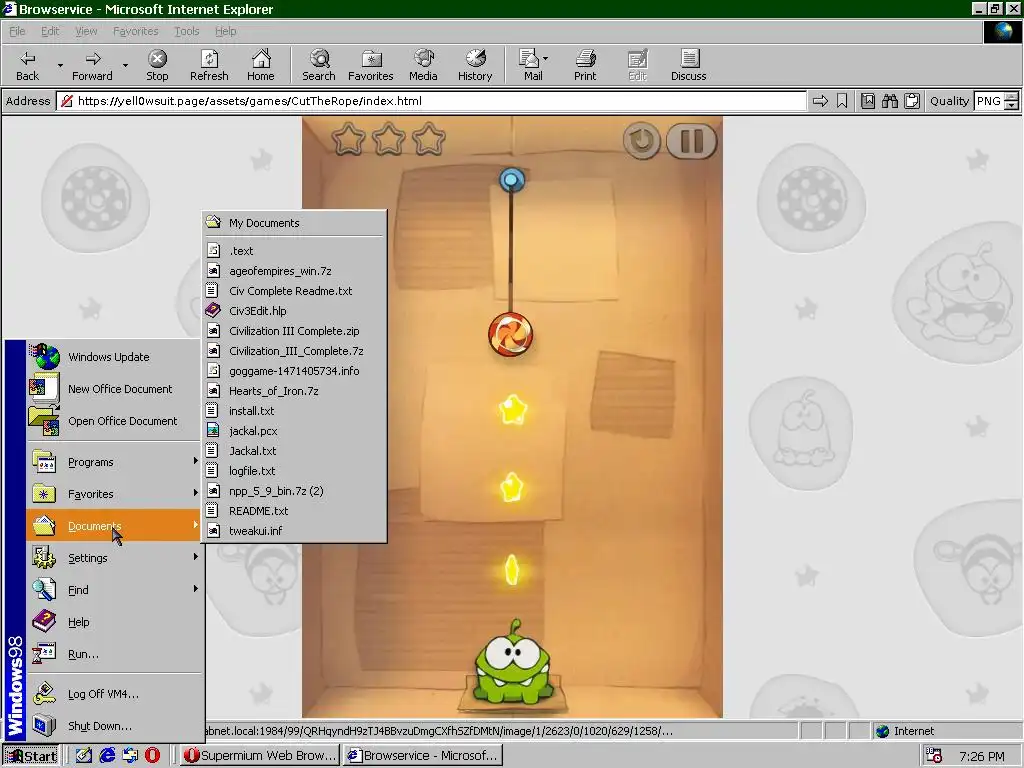
Task: Launch Internet Explorer quick launch icon
Action: [107, 756]
